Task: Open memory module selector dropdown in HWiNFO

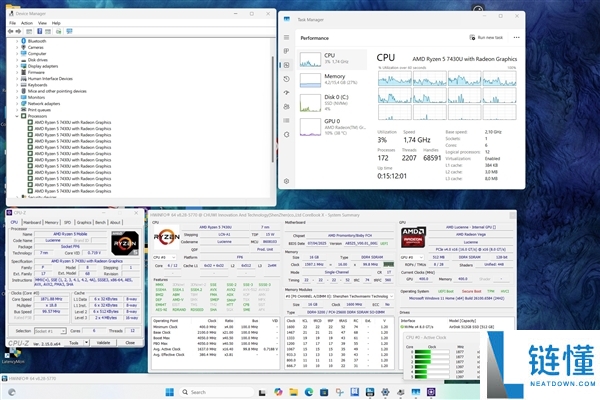Action: tap(339, 296)
